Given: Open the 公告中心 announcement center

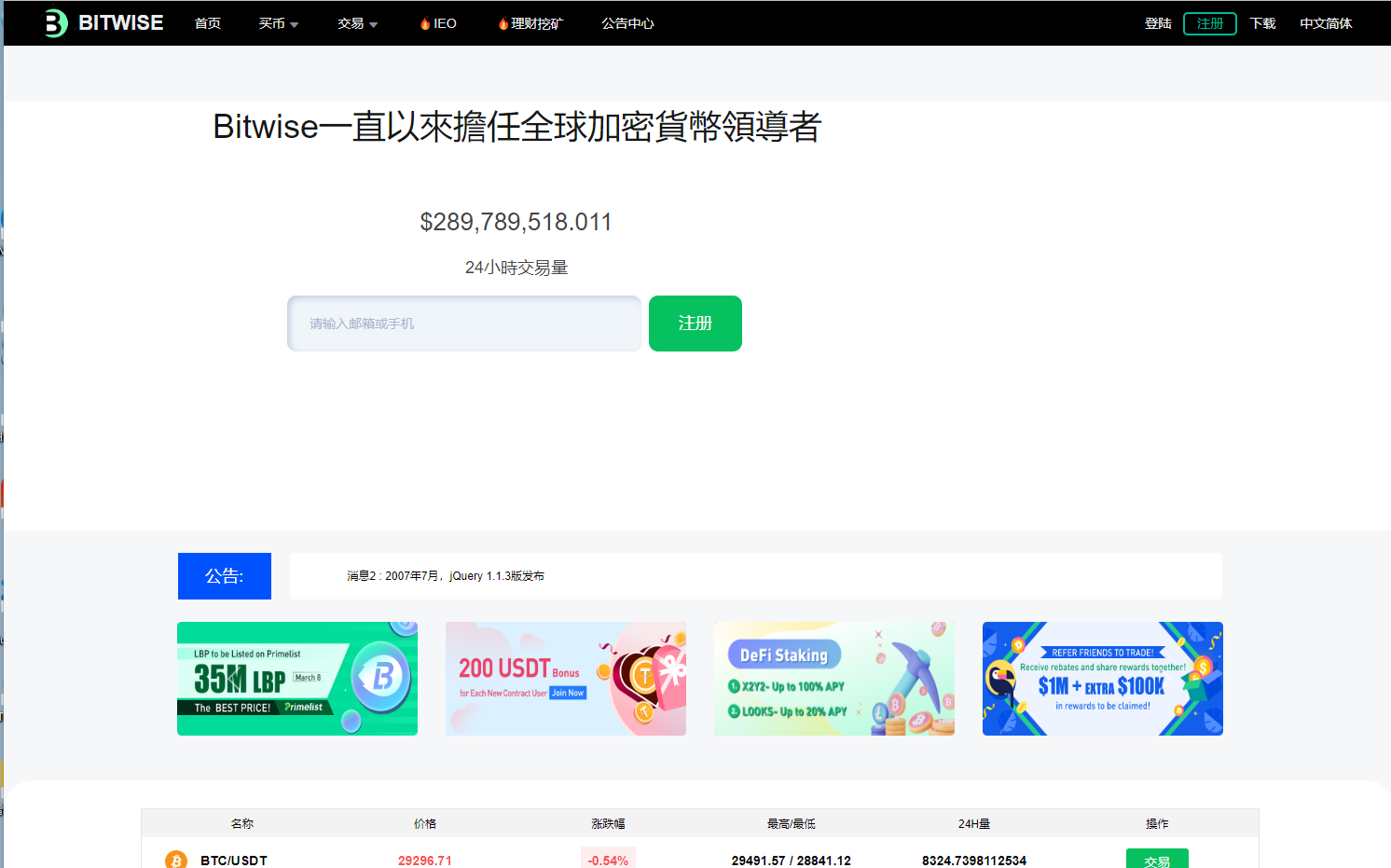Looking at the screenshot, I should pos(627,24).
